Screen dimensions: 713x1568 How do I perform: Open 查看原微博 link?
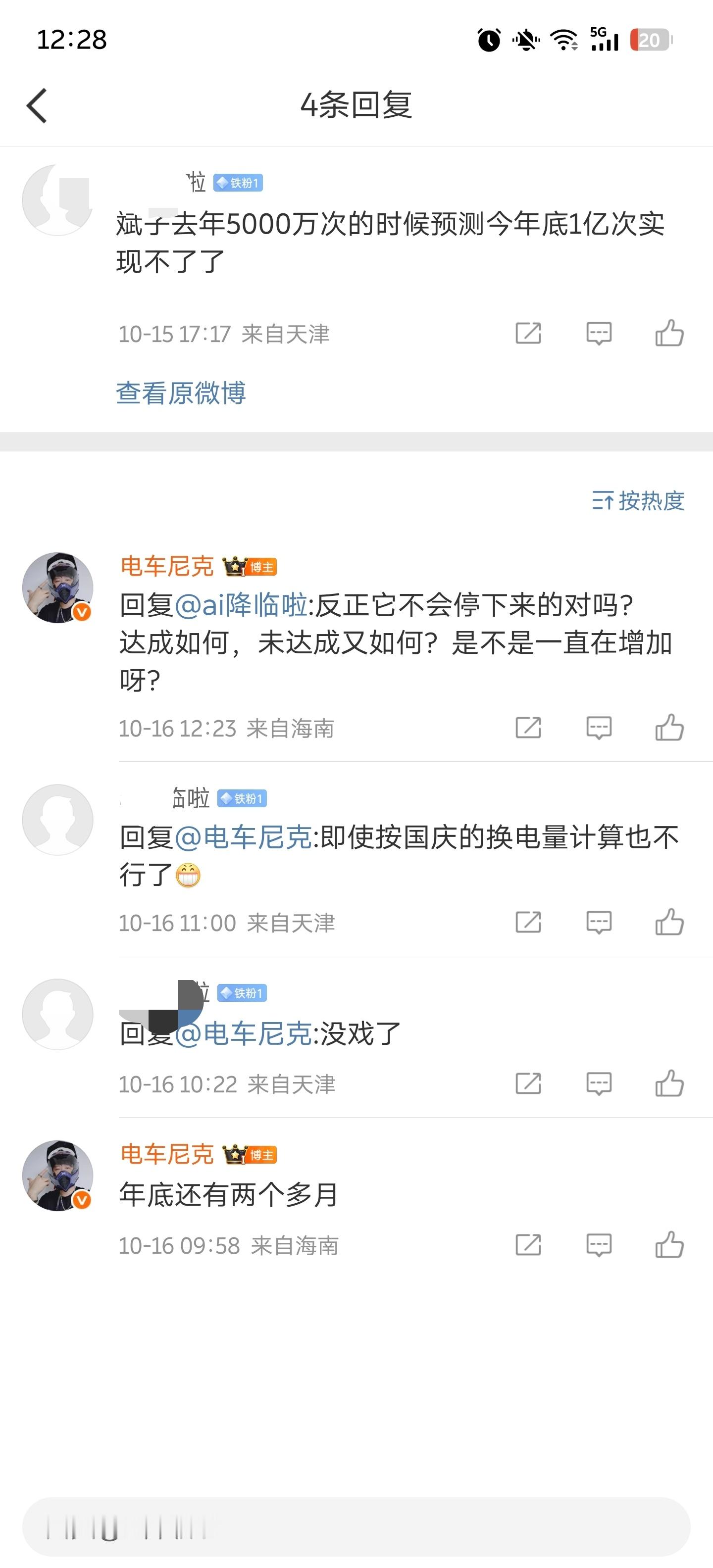(181, 392)
